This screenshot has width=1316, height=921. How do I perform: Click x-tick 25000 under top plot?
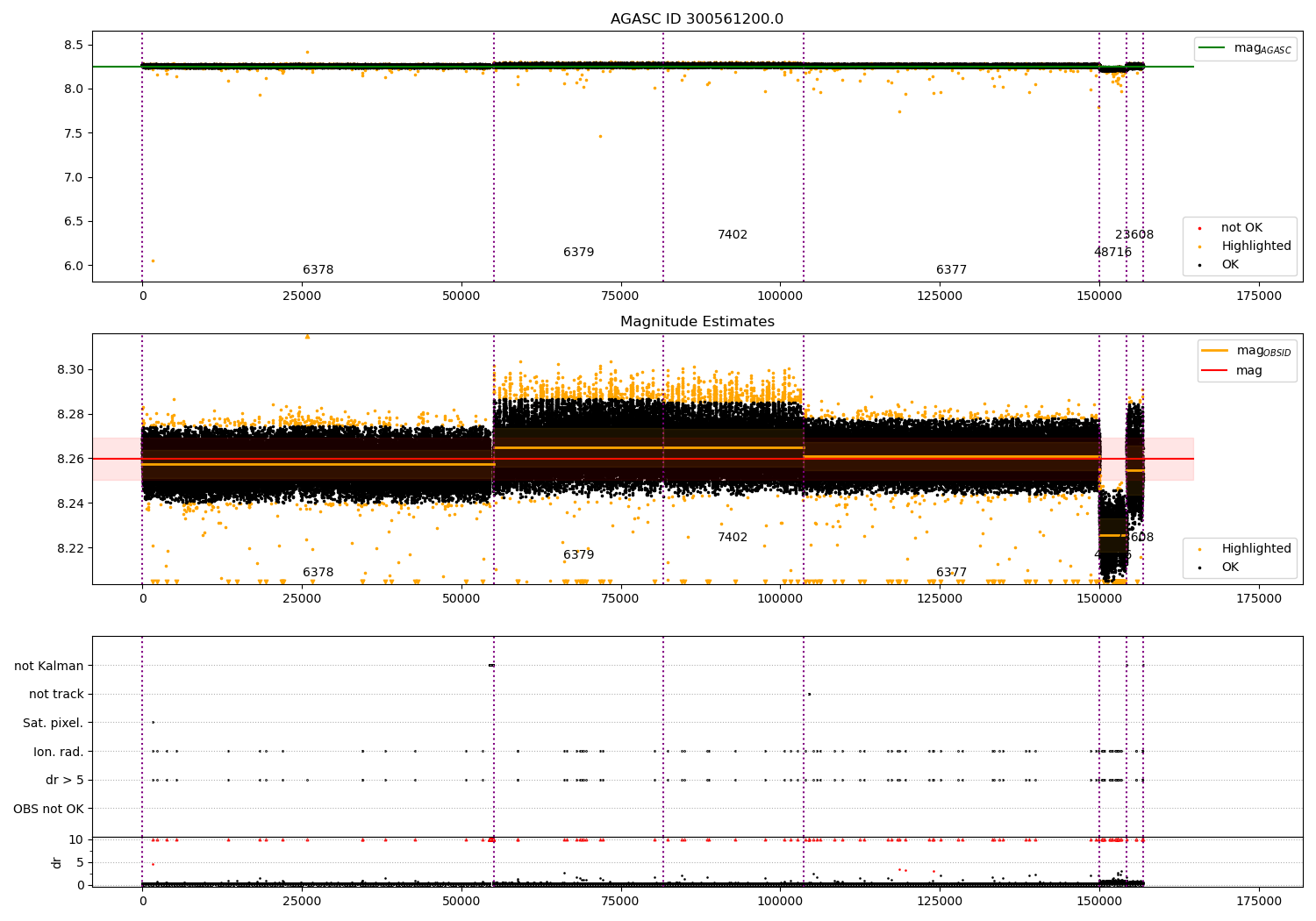[302, 296]
